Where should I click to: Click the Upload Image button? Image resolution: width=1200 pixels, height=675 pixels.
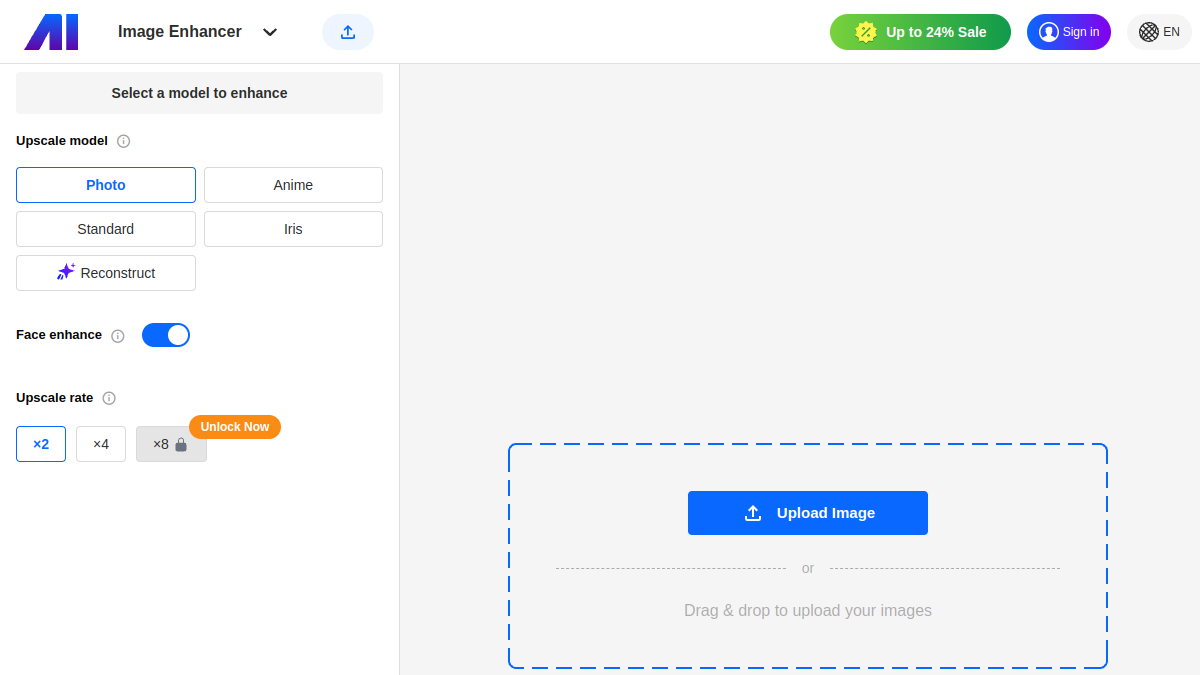click(808, 513)
